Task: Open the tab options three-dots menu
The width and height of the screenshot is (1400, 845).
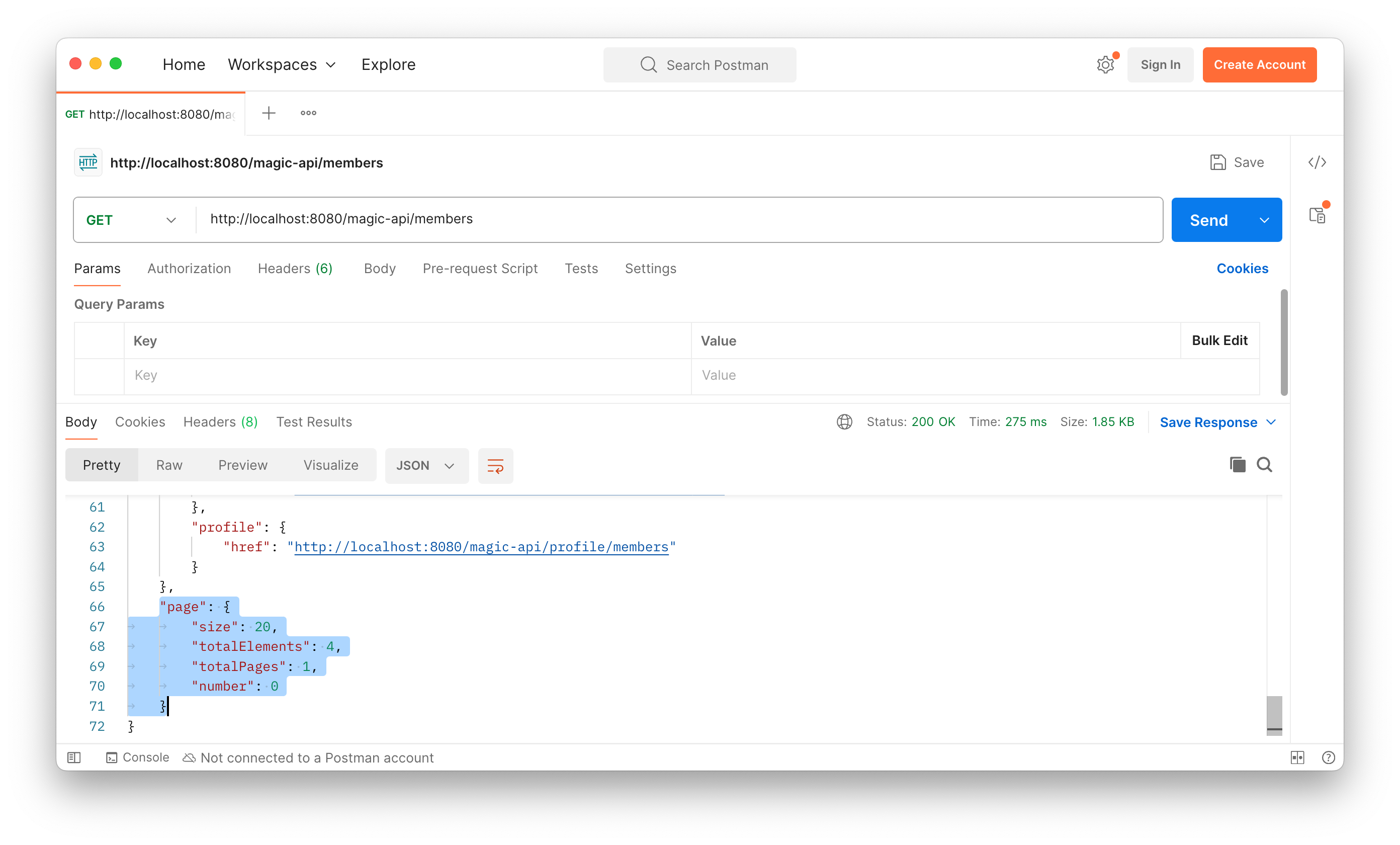Action: pyautogui.click(x=309, y=113)
